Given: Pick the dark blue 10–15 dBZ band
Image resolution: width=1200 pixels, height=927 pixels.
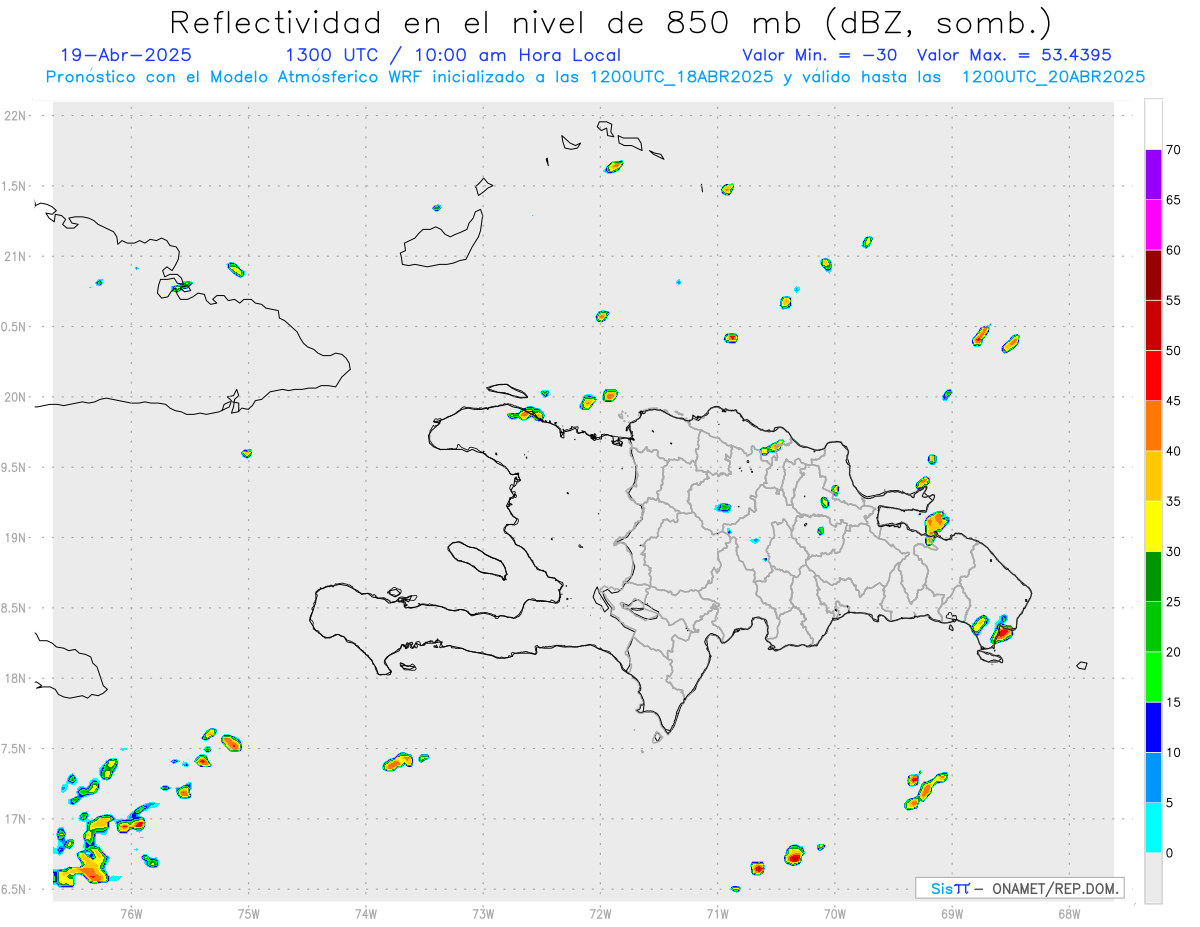Looking at the screenshot, I should (1153, 727).
